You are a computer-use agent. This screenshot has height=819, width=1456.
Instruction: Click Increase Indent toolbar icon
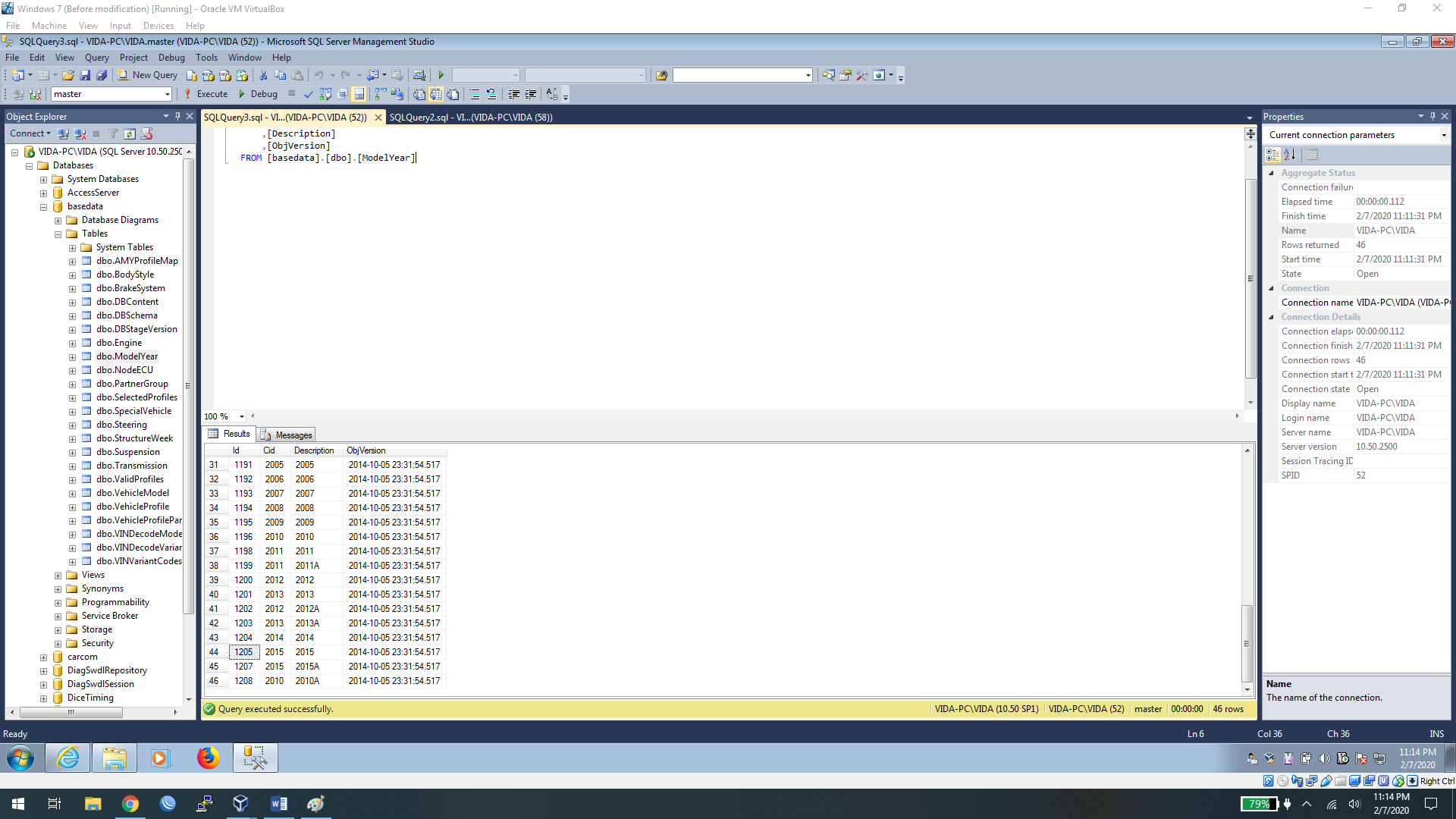click(531, 94)
